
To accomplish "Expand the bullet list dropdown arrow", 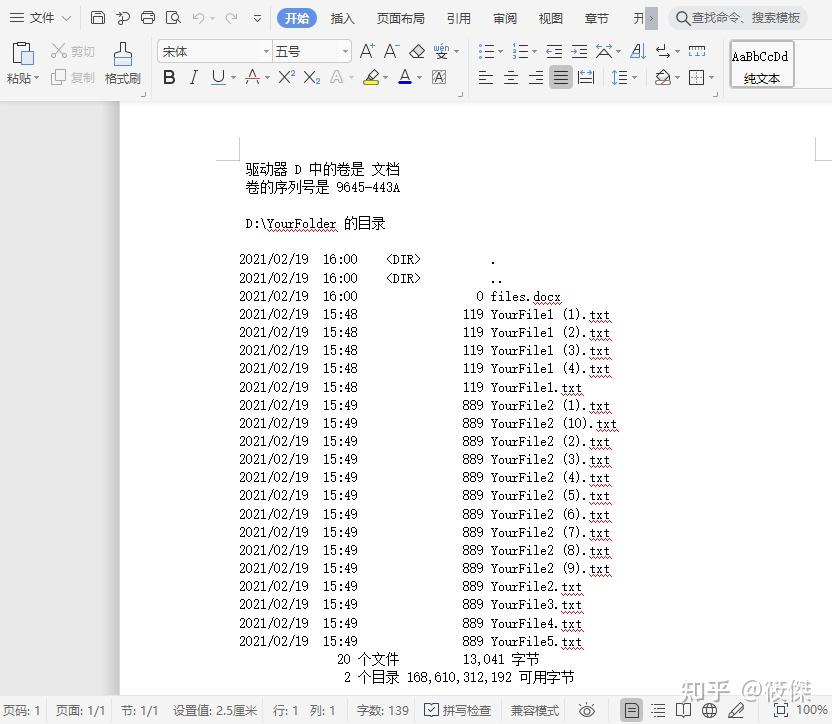I will (x=500, y=51).
